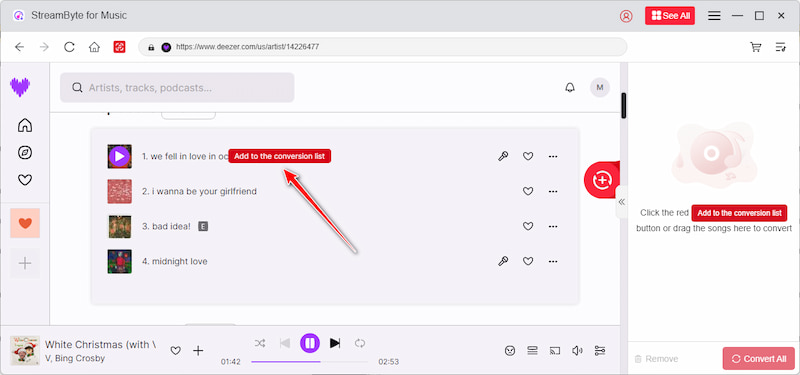Click the sad face dislike icon in player

pyautogui.click(x=509, y=351)
